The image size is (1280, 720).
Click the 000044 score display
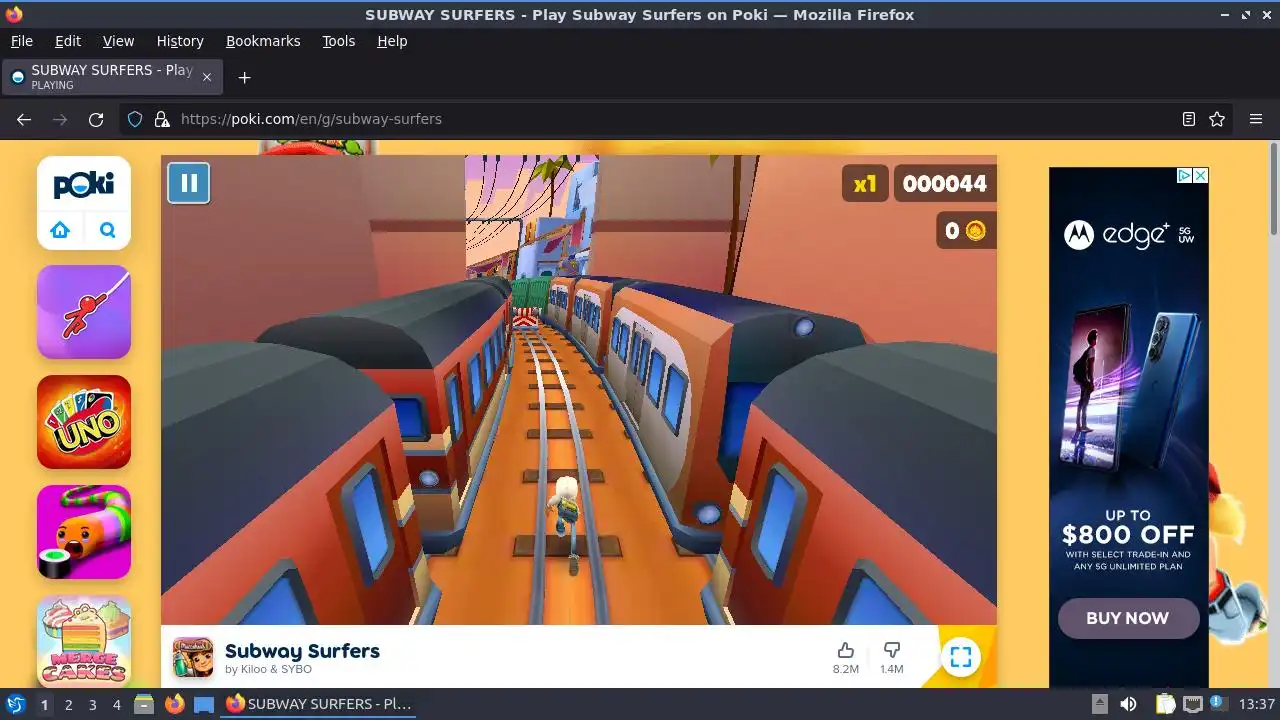pos(945,183)
